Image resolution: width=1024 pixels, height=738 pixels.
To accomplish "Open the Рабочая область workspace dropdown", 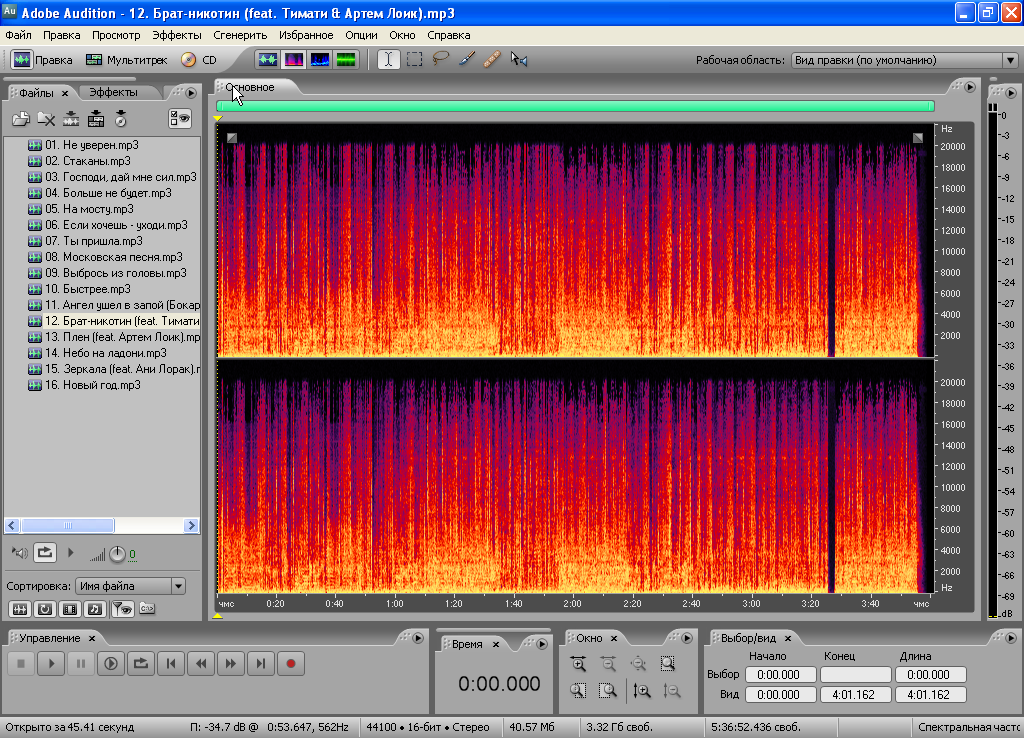I will click(x=1009, y=60).
